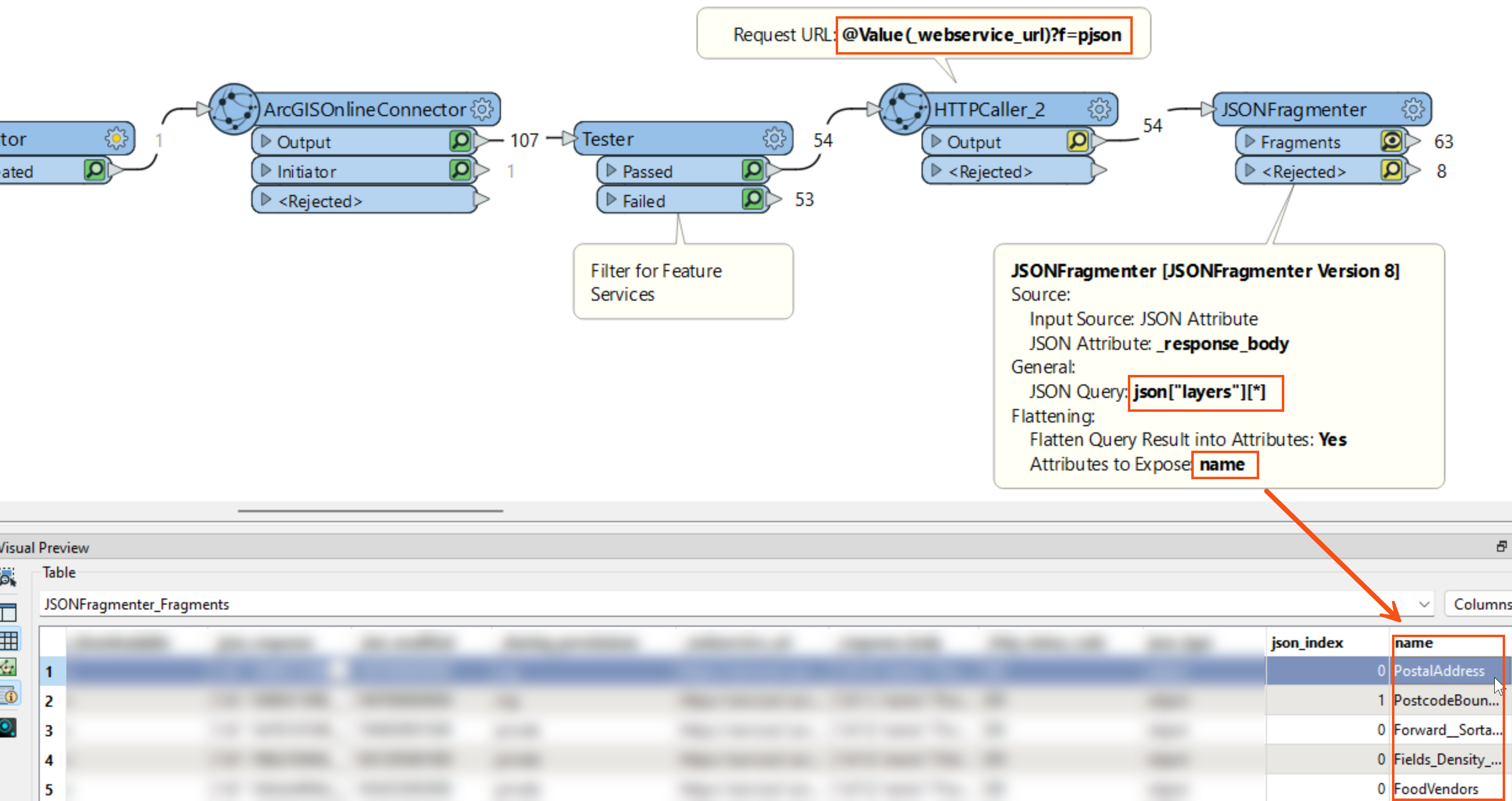Inspect cached features on ArcGISOnlineConnector Output port

click(461, 141)
